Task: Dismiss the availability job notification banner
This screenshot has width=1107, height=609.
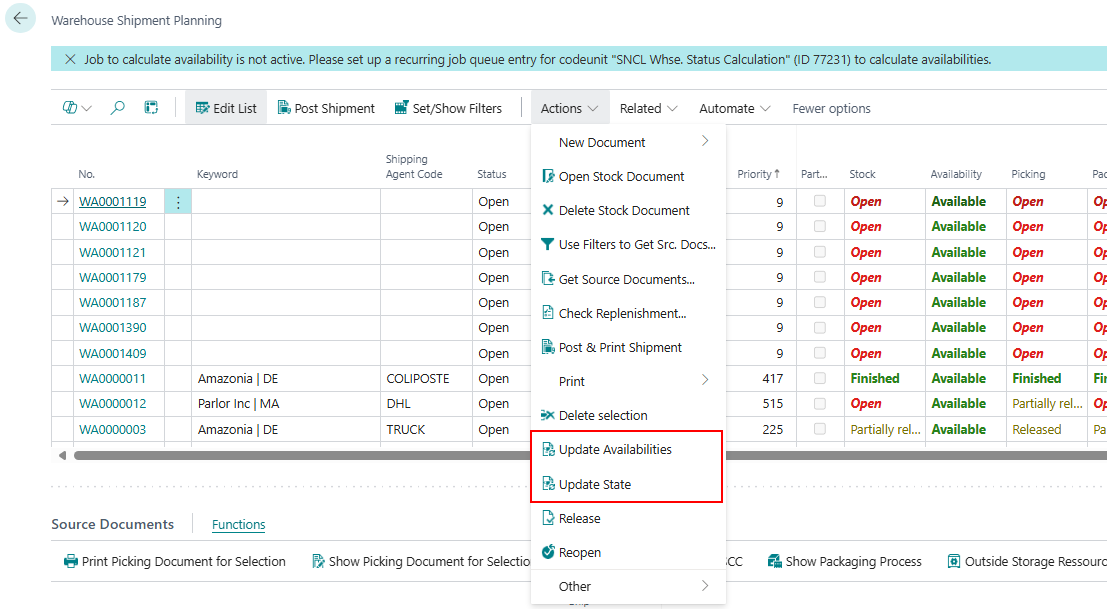Action: click(70, 60)
